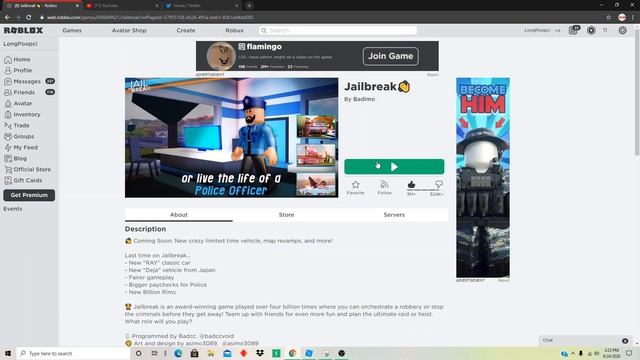Open the Avatar sidebar item
The width and height of the screenshot is (640, 360).
[x=18, y=103]
